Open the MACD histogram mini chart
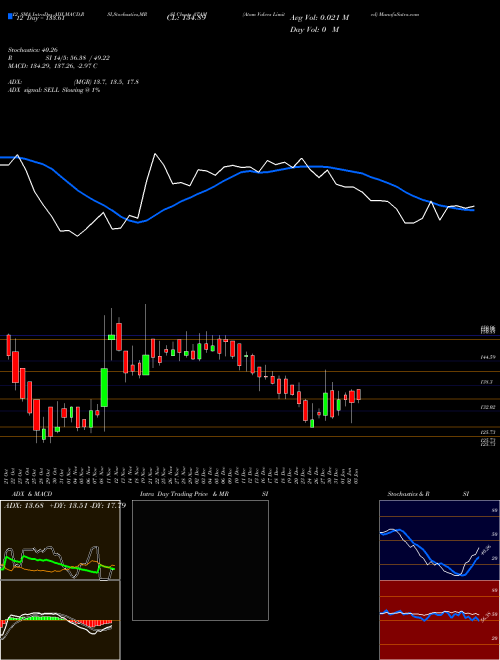The width and height of the screenshot is (500, 660). tap(60, 620)
